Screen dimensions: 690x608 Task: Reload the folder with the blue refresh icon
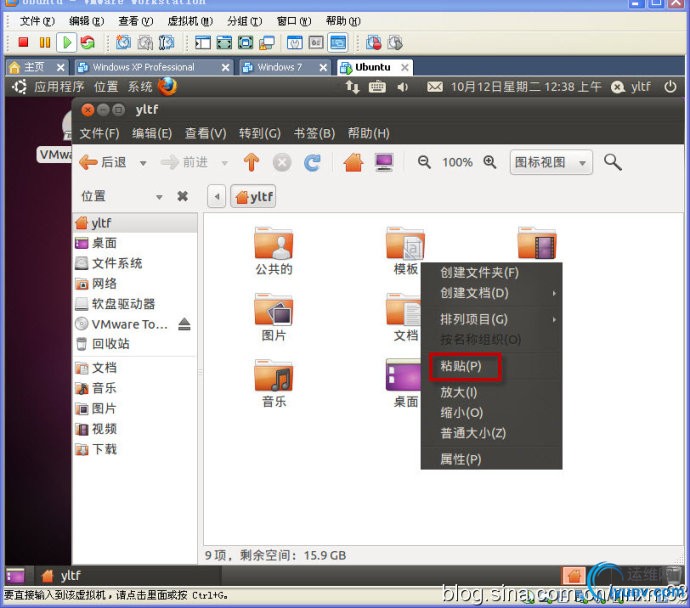312,163
